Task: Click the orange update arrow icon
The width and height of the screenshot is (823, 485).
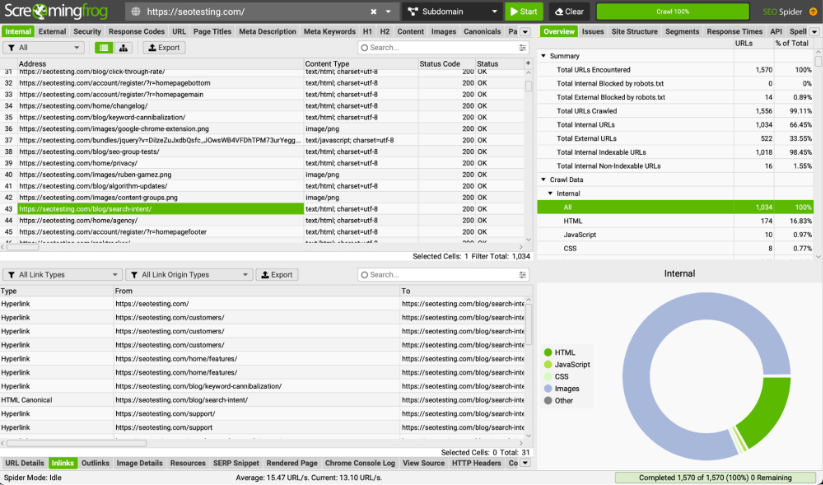Action: click(x=811, y=12)
